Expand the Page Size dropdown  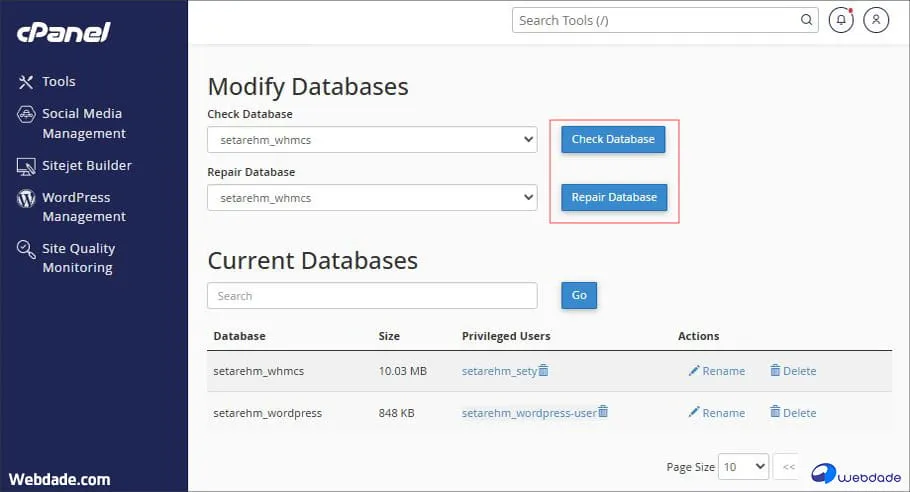coord(745,466)
